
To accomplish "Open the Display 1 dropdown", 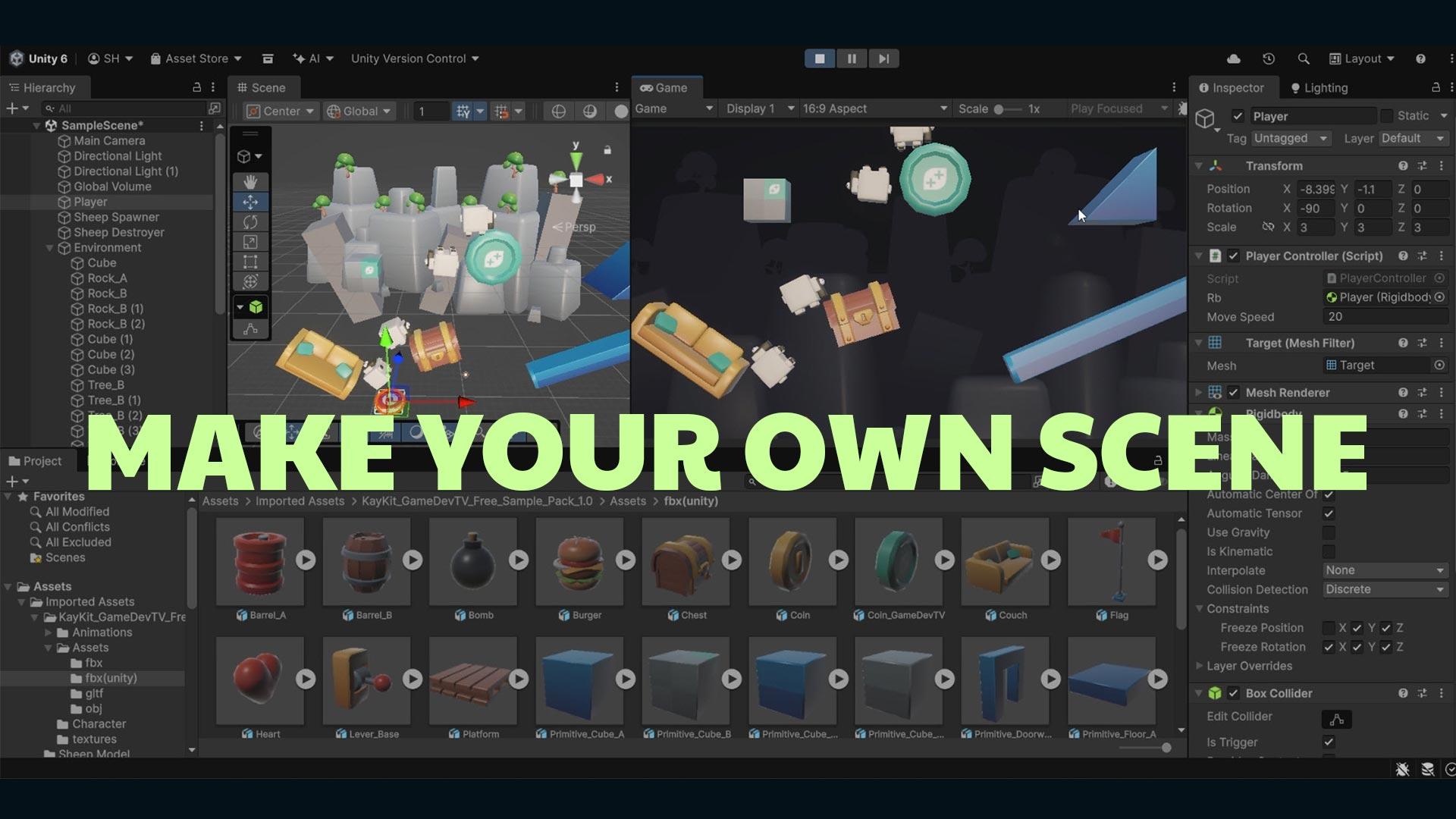I will (x=760, y=108).
